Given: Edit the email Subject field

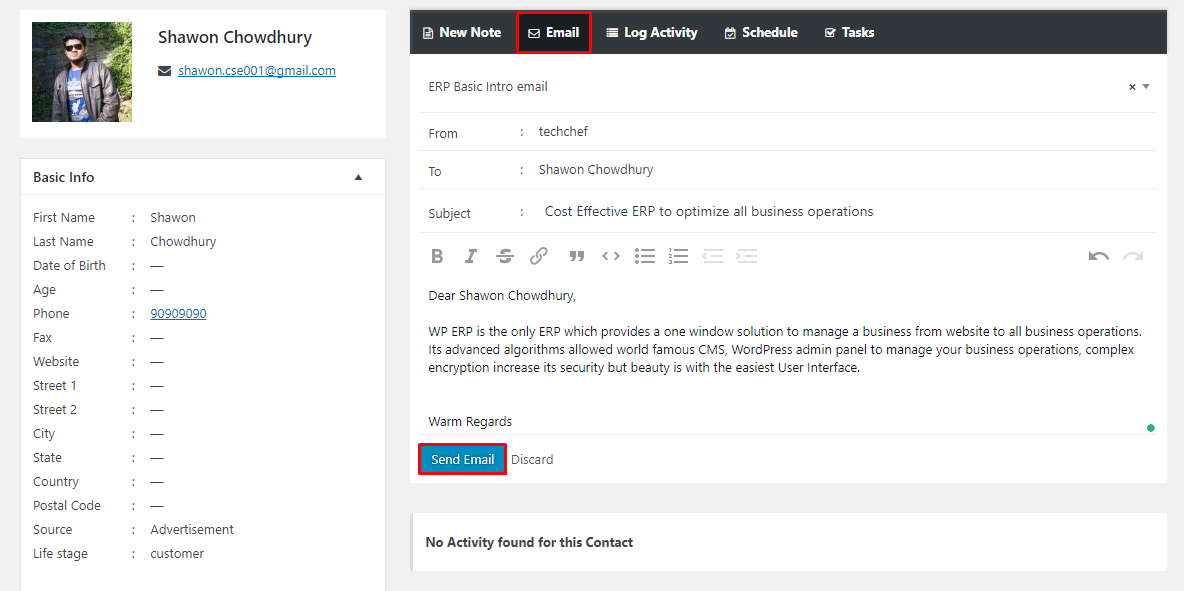Looking at the screenshot, I should tap(846, 212).
